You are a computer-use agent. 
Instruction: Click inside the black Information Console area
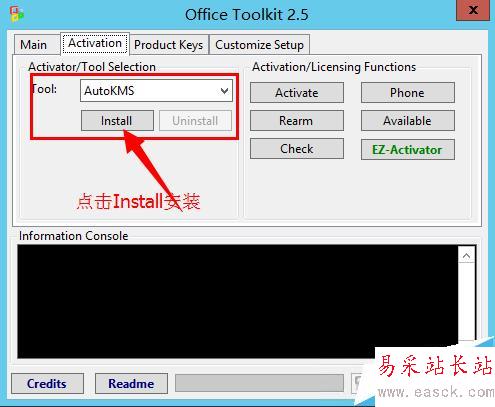point(238,302)
